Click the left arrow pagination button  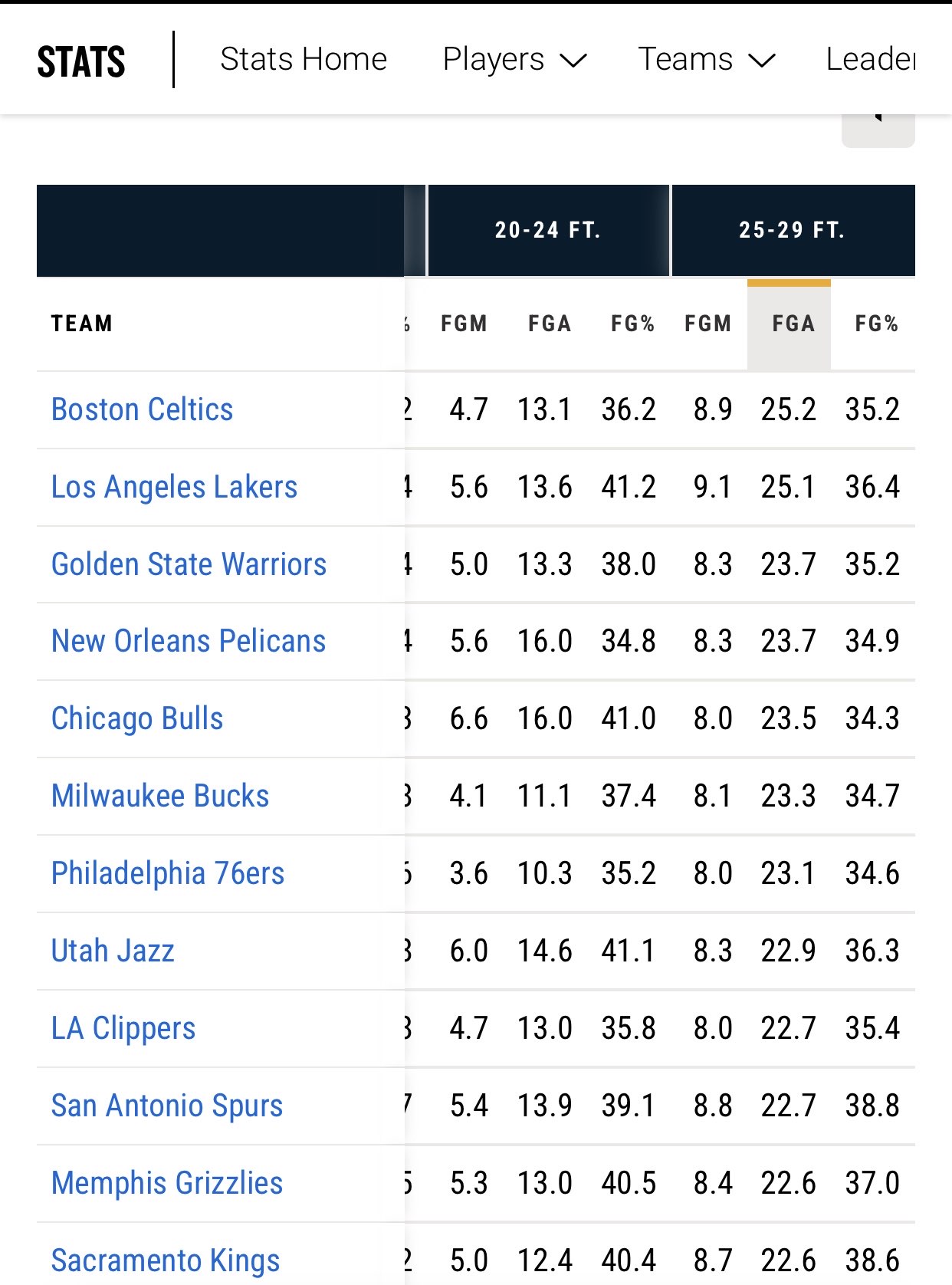878,129
